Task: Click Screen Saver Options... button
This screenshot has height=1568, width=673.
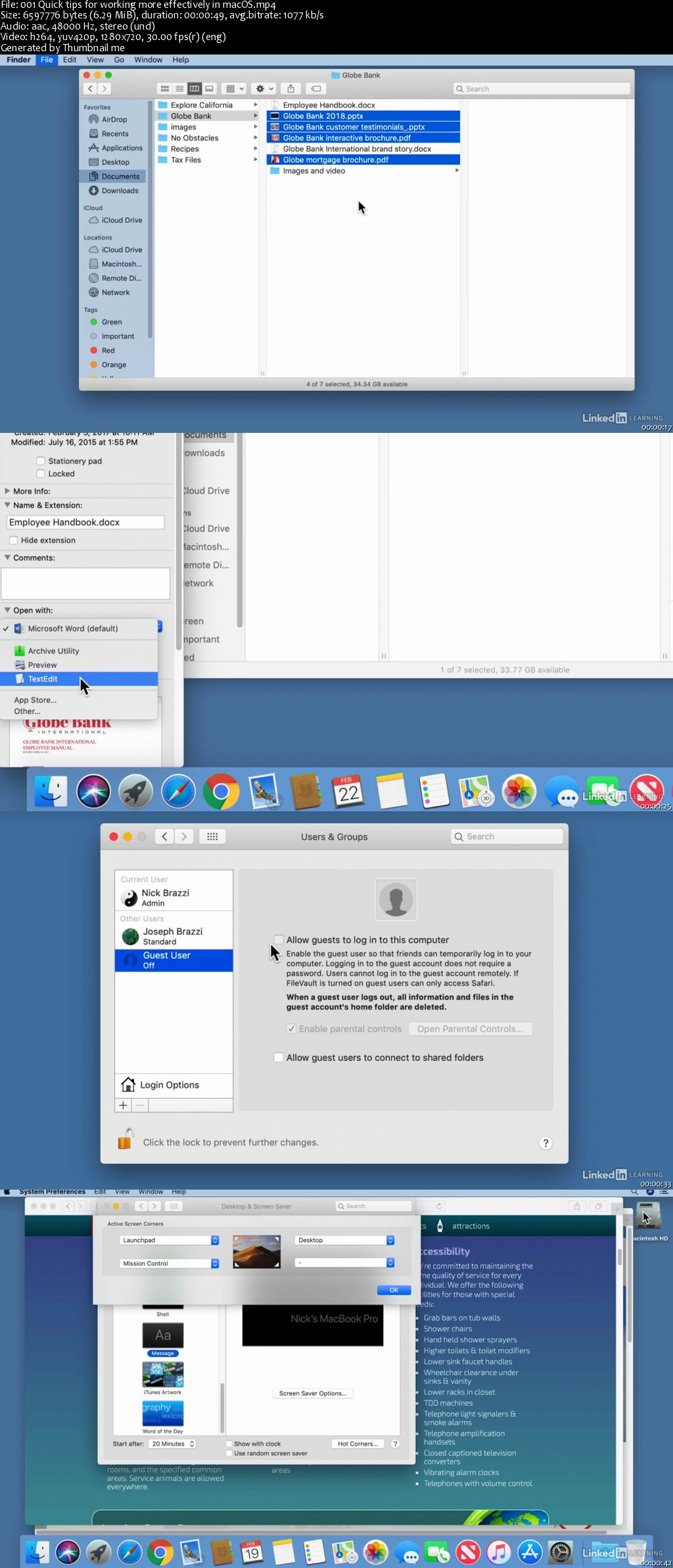Action: tap(313, 1393)
